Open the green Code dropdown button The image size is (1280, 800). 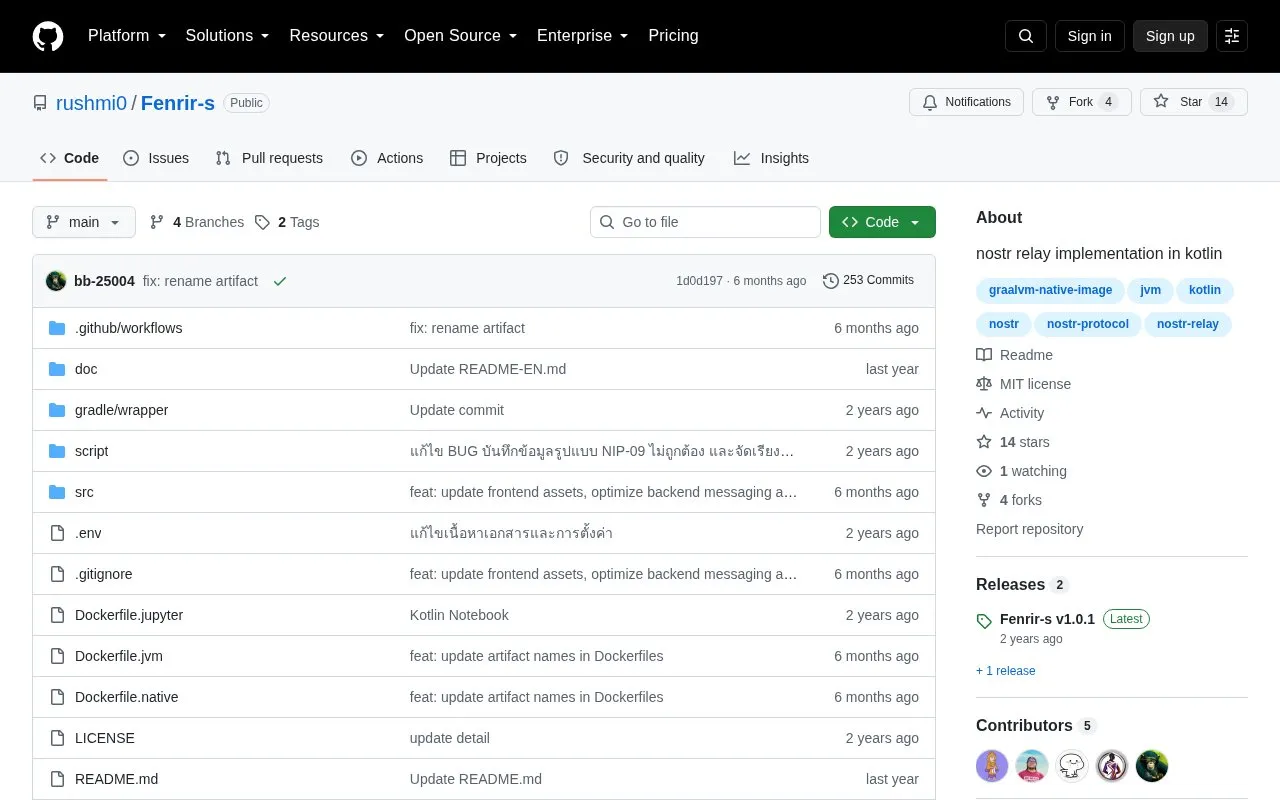(882, 222)
